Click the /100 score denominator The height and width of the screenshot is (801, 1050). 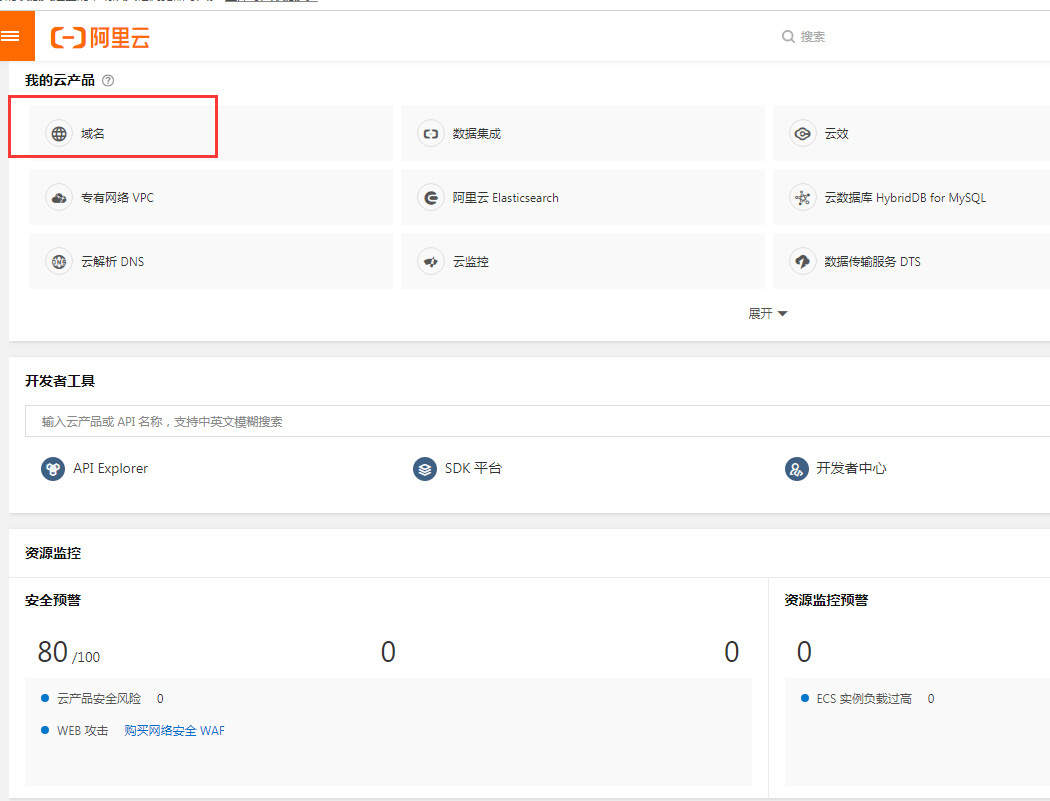[x=86, y=657]
